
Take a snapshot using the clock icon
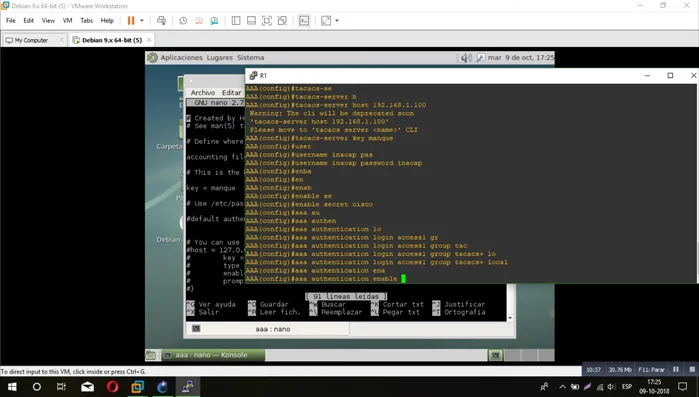point(183,20)
